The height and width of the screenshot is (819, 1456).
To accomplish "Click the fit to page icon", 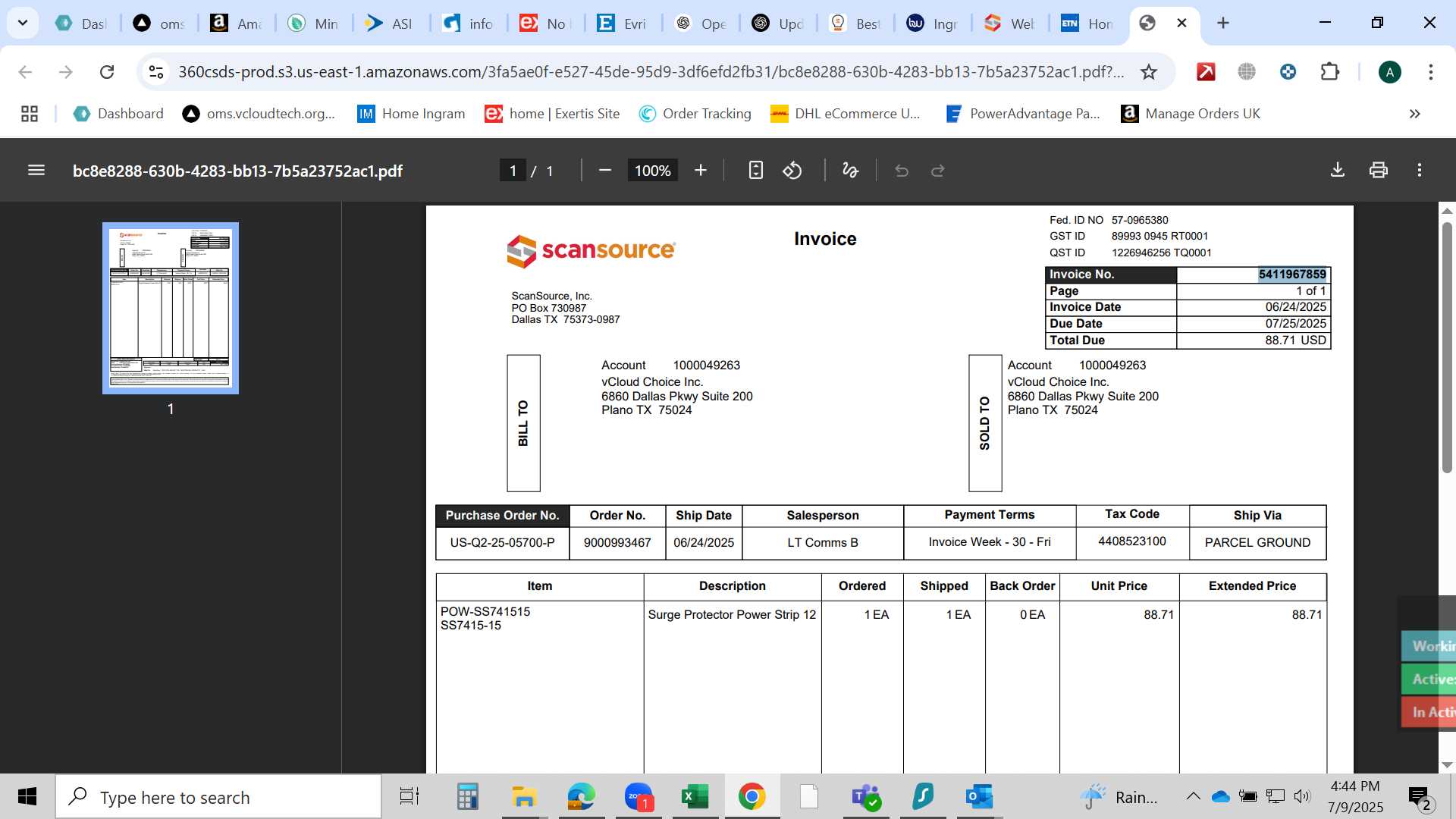I will [755, 171].
